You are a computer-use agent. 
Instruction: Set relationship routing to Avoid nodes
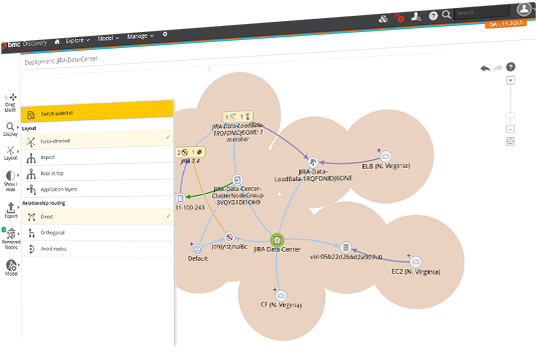pyautogui.click(x=97, y=249)
